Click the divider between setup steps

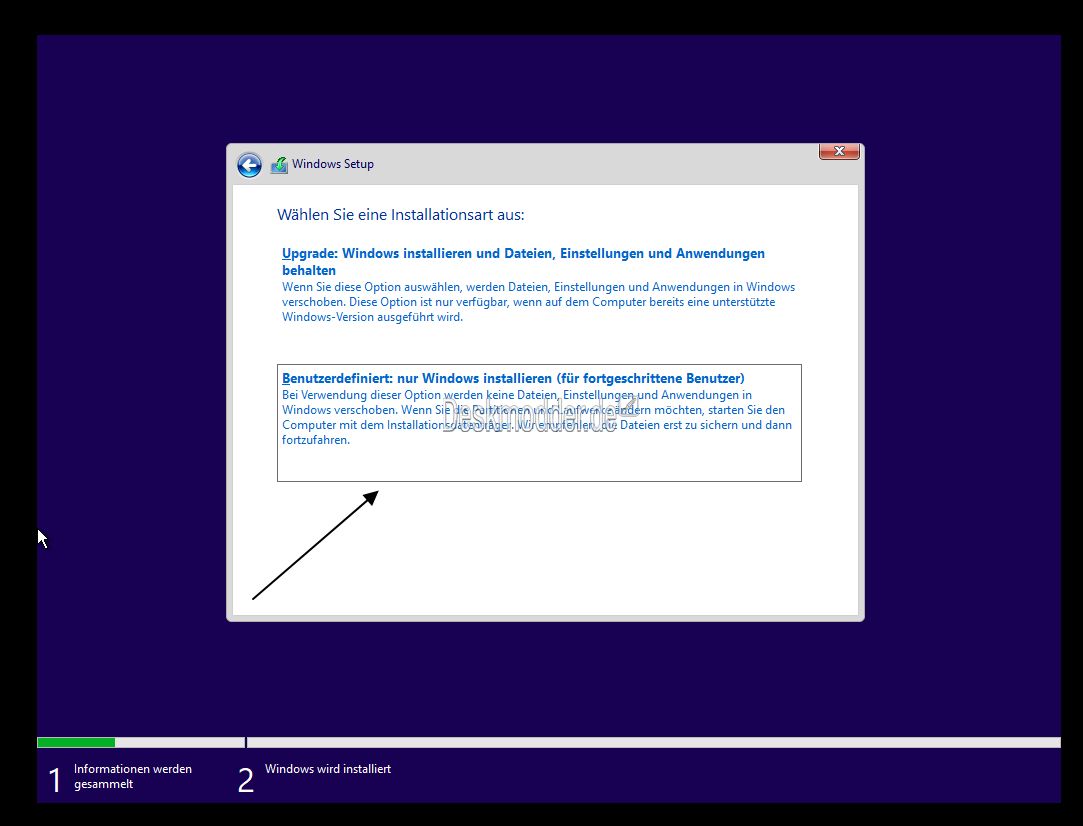point(245,742)
